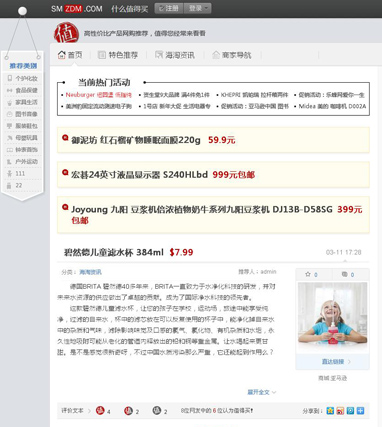382x427 pixels.
Task: Open the 登录 login dropdown
Action: [198, 8]
